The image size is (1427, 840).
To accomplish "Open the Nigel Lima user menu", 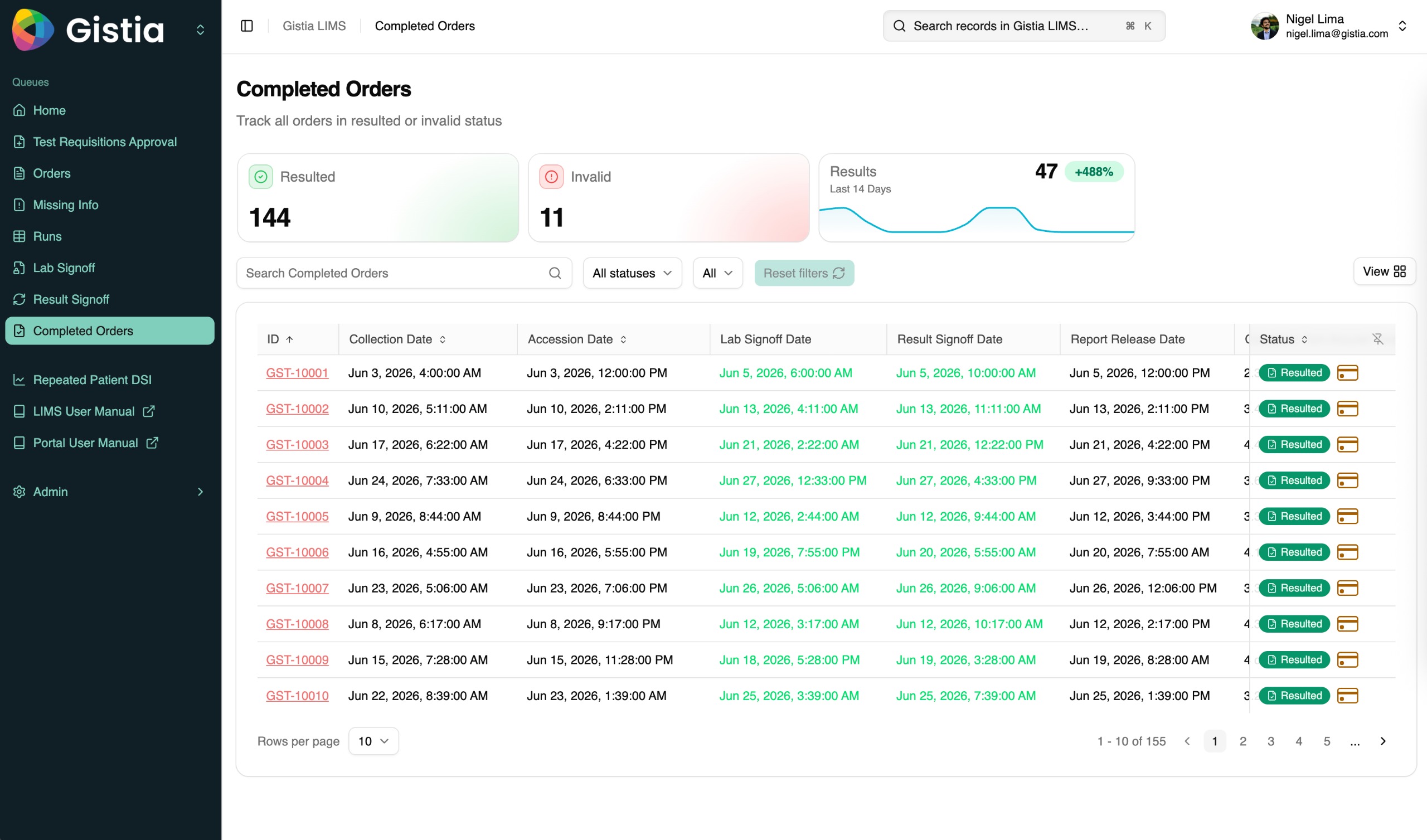I will [x=1328, y=26].
